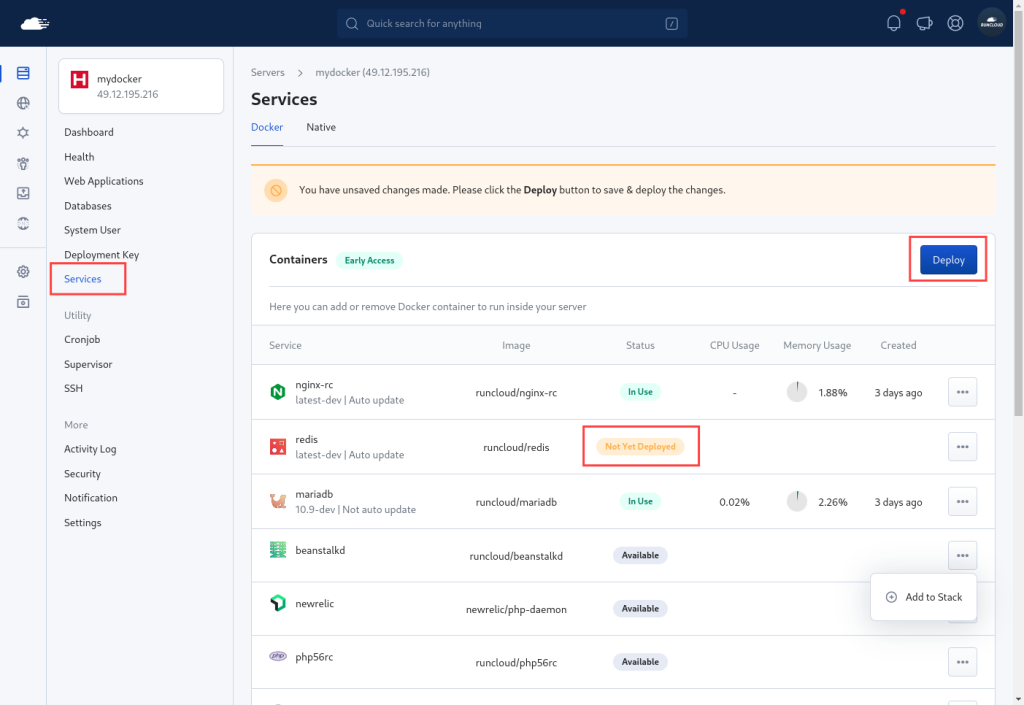Screen dimensions: 1024x705
Task: Click the beanstalkd service icon
Action: point(278,550)
